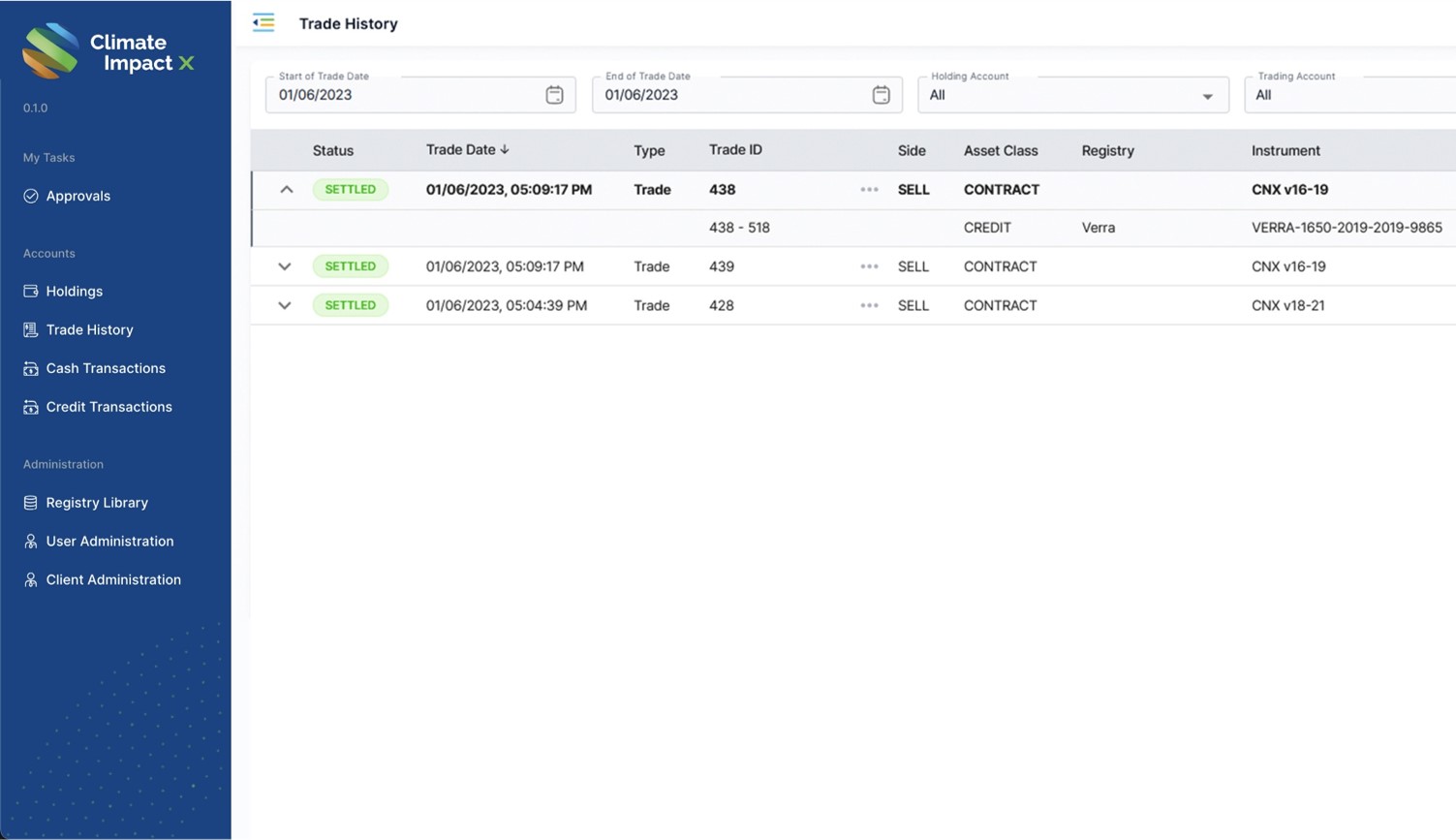The width and height of the screenshot is (1456, 840).
Task: Open more options for trade 438
Action: (x=869, y=190)
